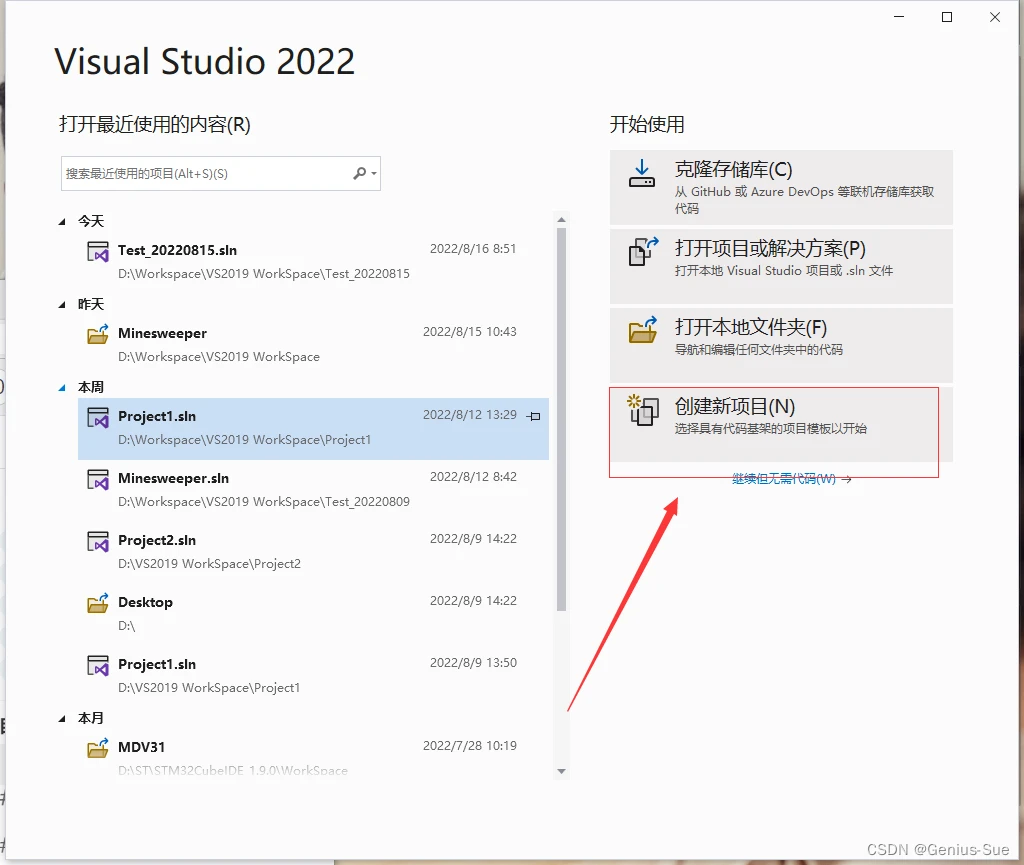1024x865 pixels.
Task: Minimize the Visual Studio start window
Action: 899,17
